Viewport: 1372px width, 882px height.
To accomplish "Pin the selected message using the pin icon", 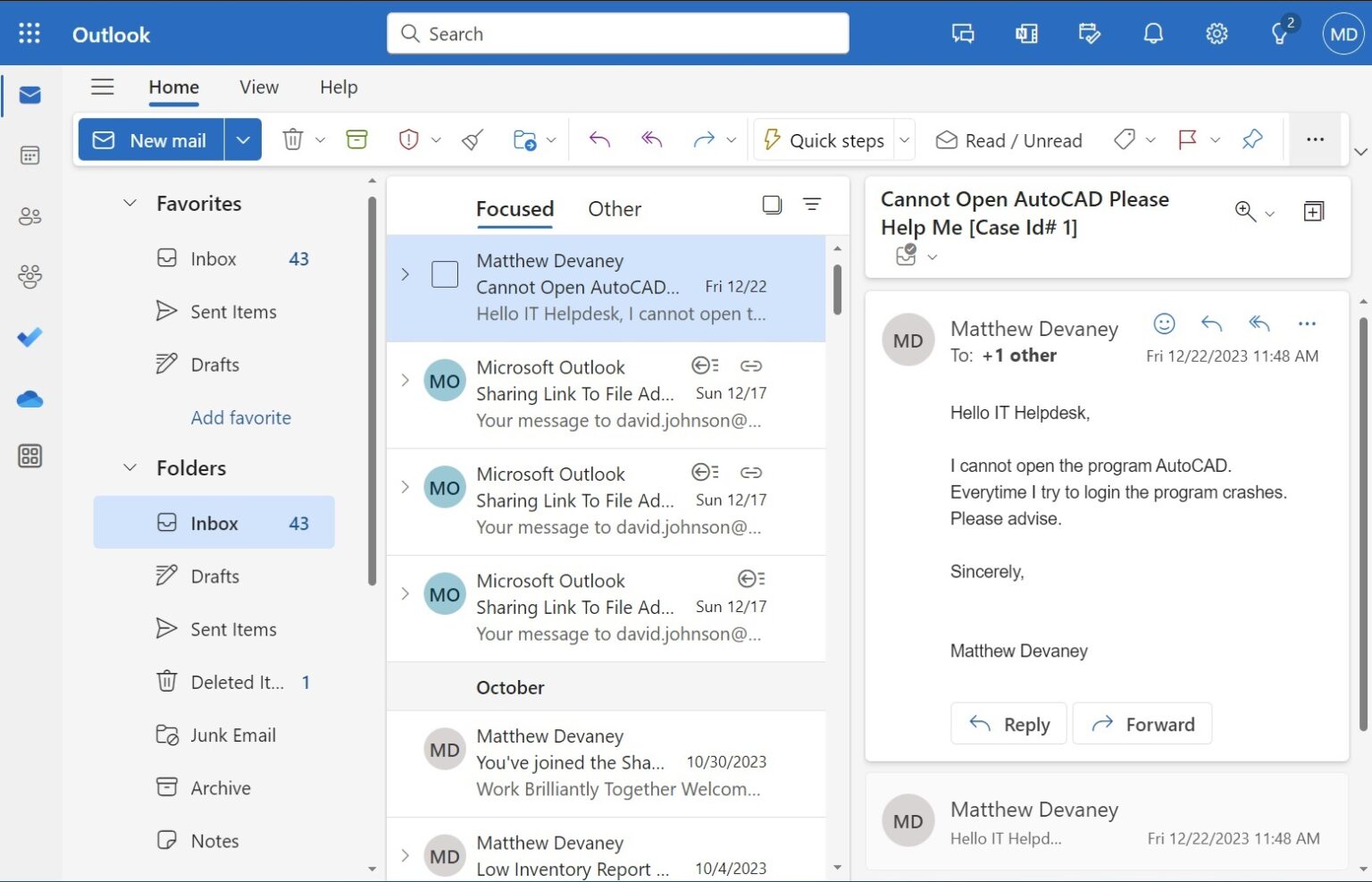I will [x=1252, y=139].
